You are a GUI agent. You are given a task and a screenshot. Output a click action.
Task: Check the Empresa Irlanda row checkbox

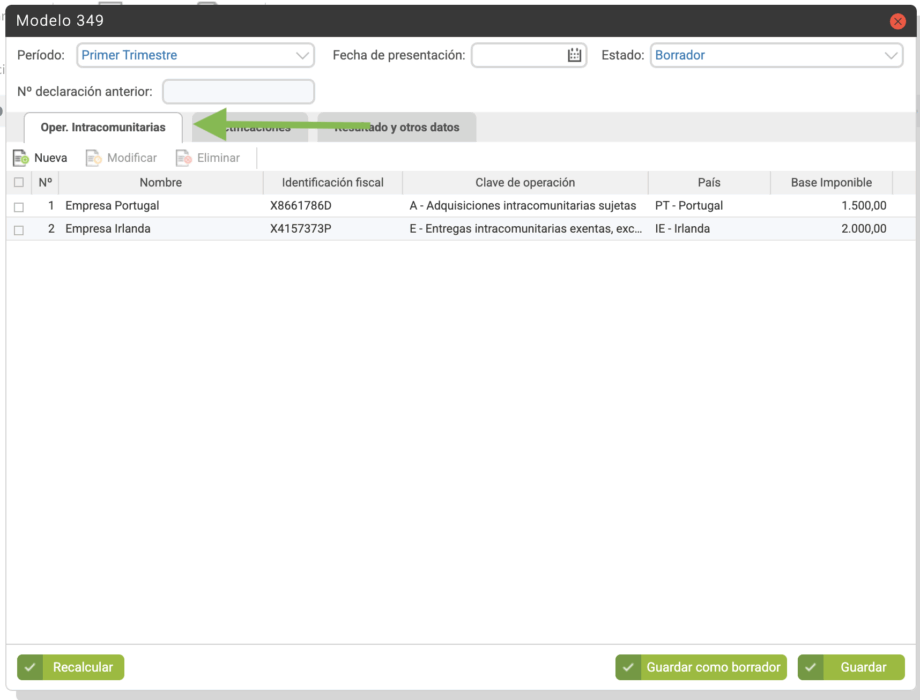19,229
